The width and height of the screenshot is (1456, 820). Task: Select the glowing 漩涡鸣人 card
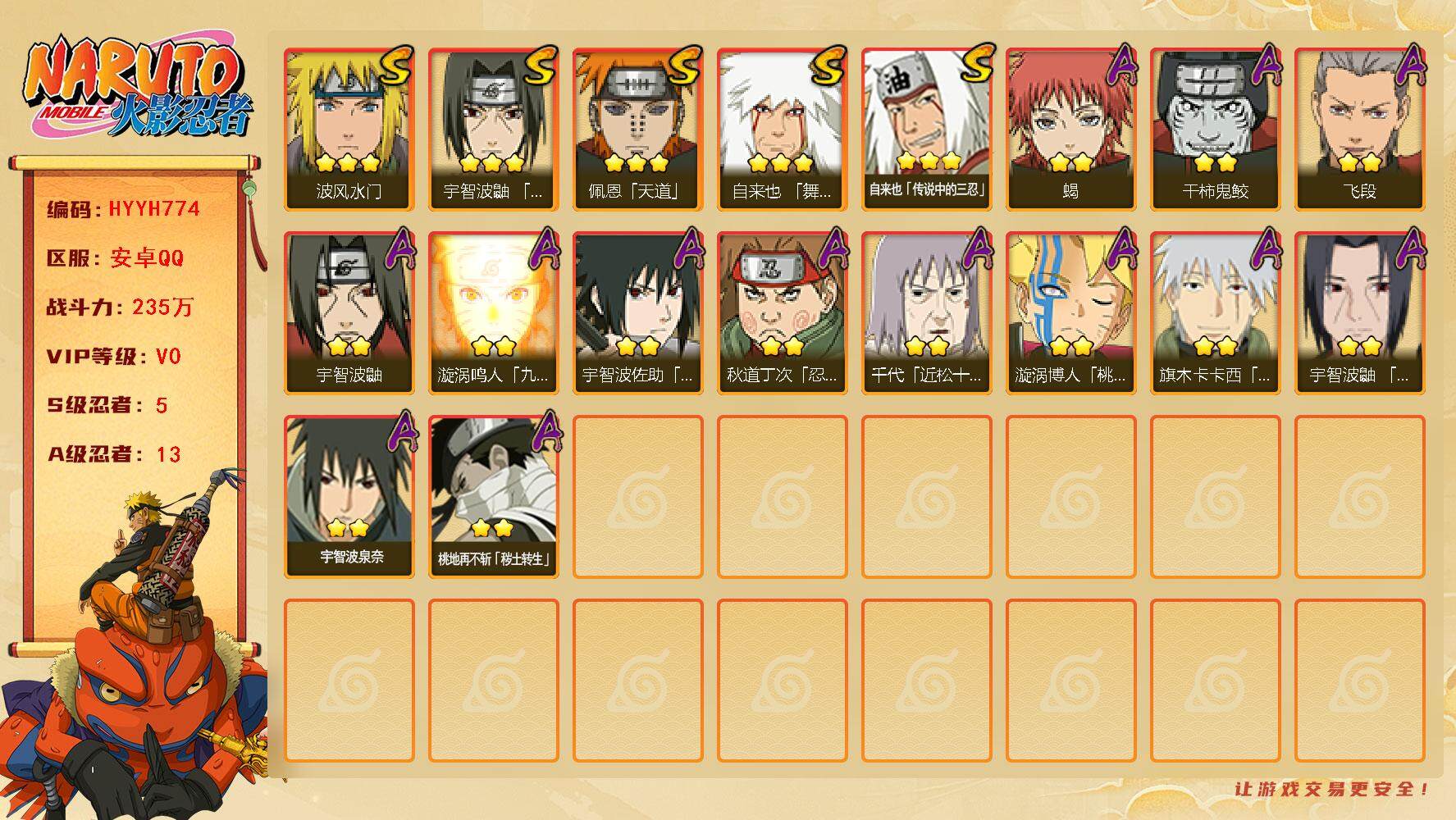tap(494, 313)
